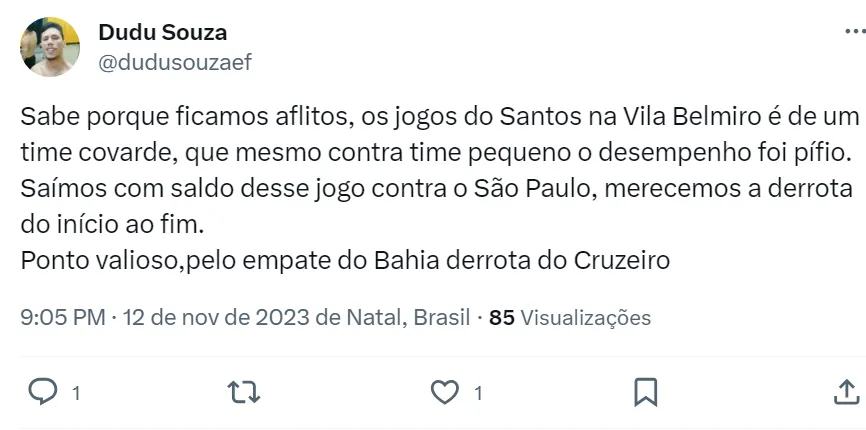Click the 9:05 PM timestamp
The image size is (866, 430).
[62, 318]
